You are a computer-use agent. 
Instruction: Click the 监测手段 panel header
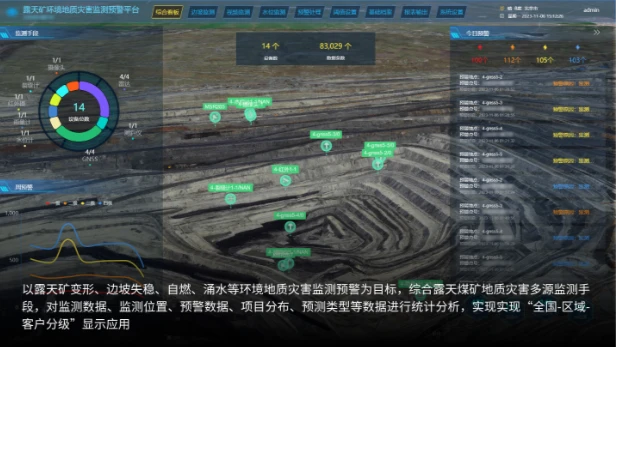[x=30, y=33]
